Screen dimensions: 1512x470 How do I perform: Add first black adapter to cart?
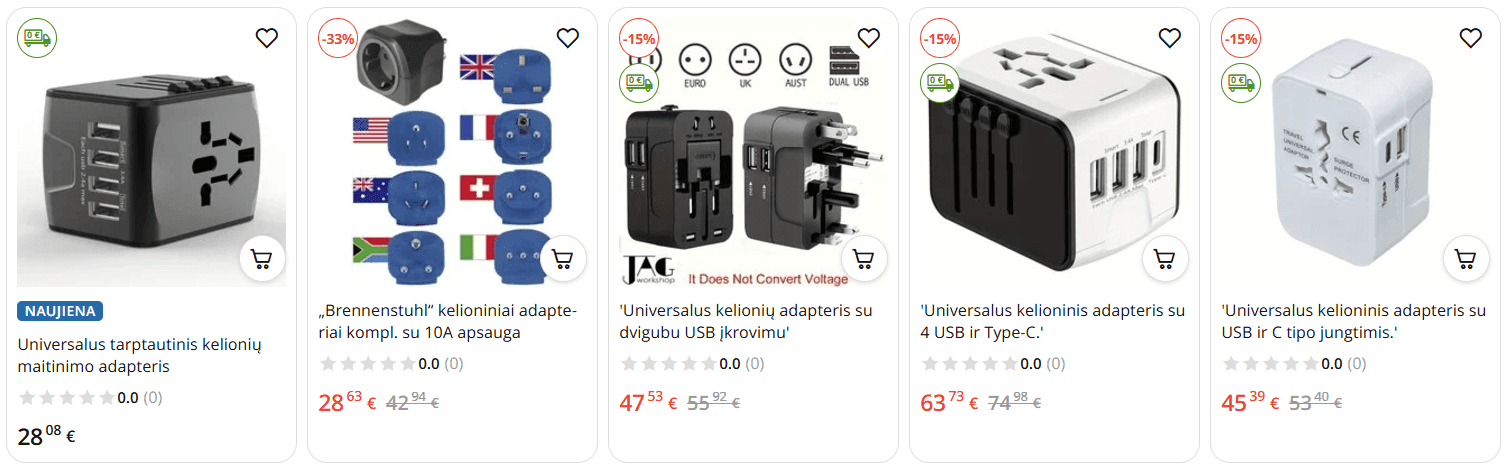[x=262, y=259]
